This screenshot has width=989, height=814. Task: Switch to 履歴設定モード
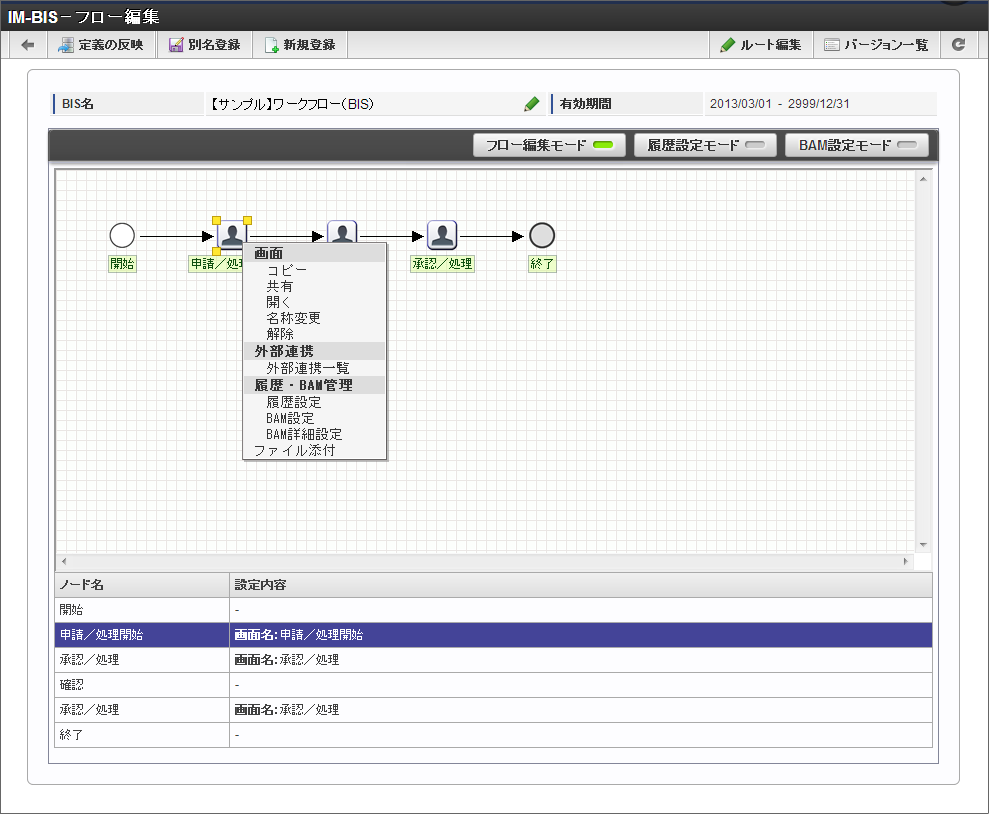click(x=705, y=145)
